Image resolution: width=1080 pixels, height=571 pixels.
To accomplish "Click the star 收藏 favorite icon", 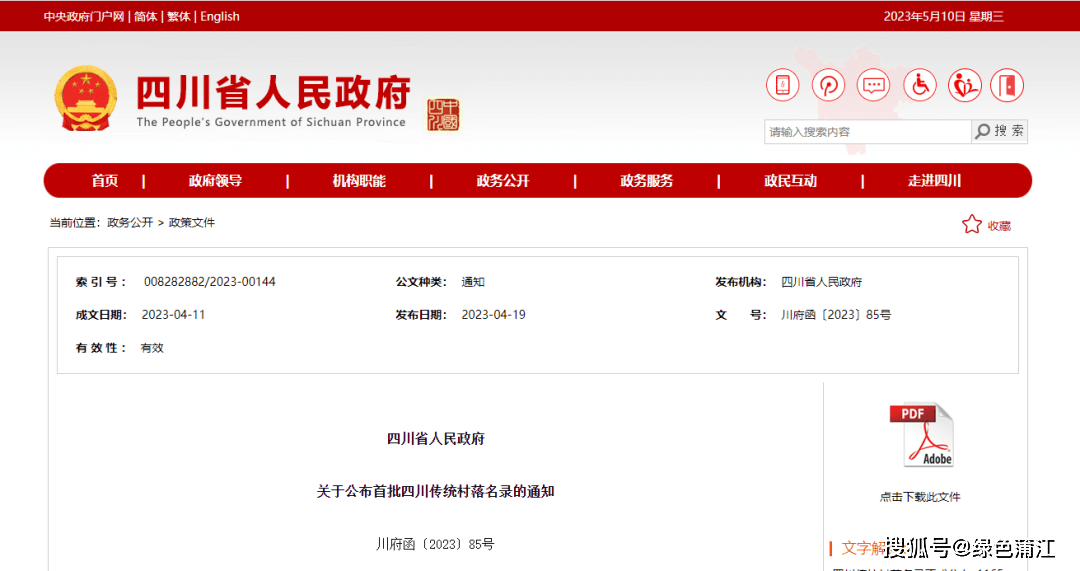I will [972, 225].
